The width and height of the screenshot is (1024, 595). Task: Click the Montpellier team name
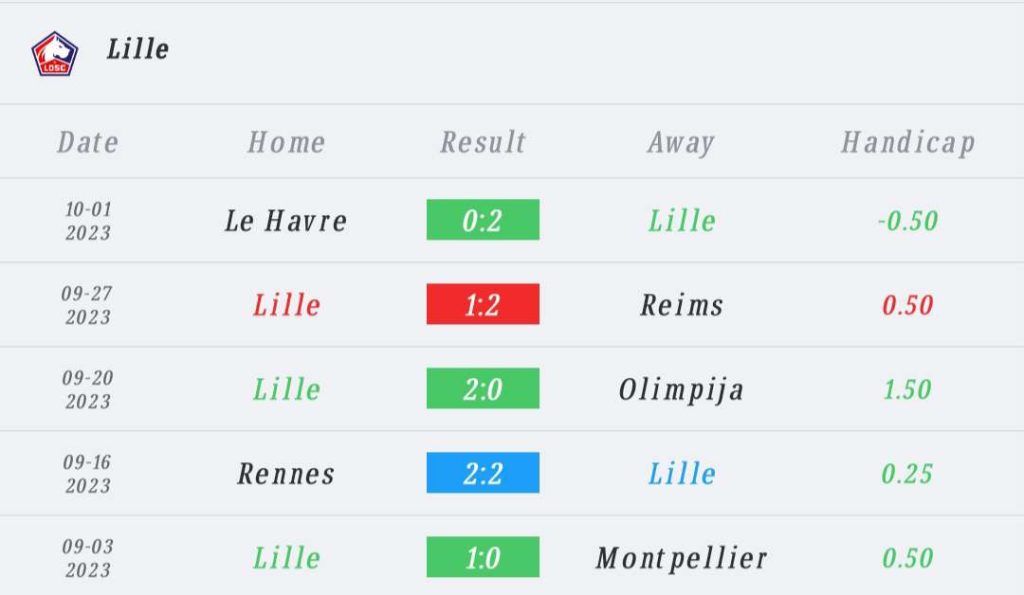click(681, 557)
